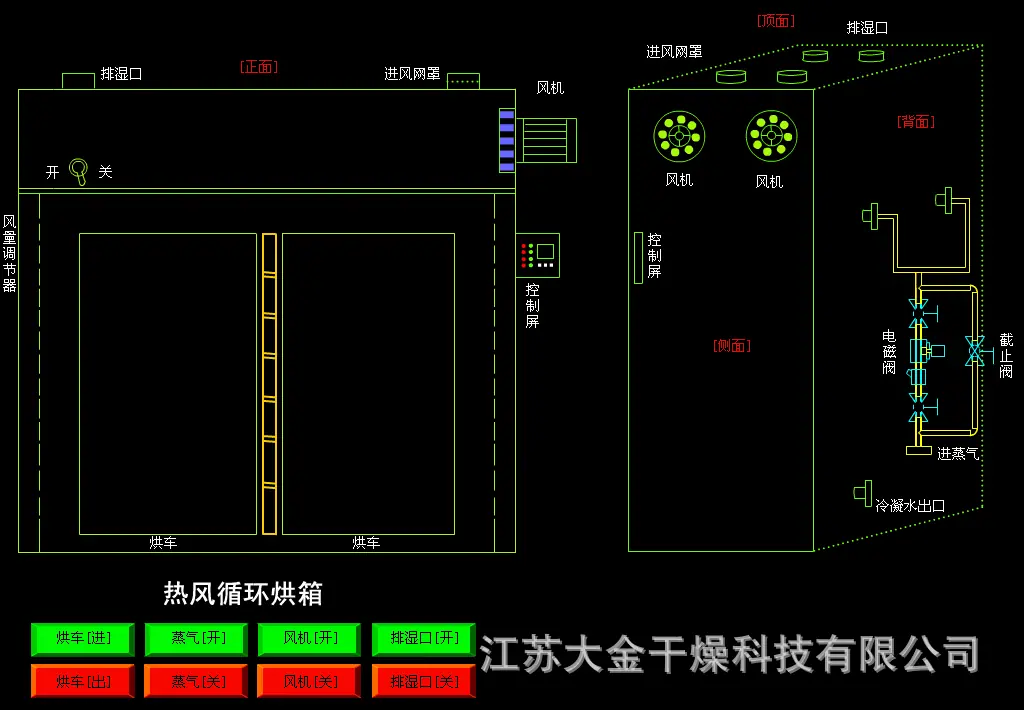Click the front view control screen panel
Viewport: 1024px width, 710px height.
coord(538,255)
